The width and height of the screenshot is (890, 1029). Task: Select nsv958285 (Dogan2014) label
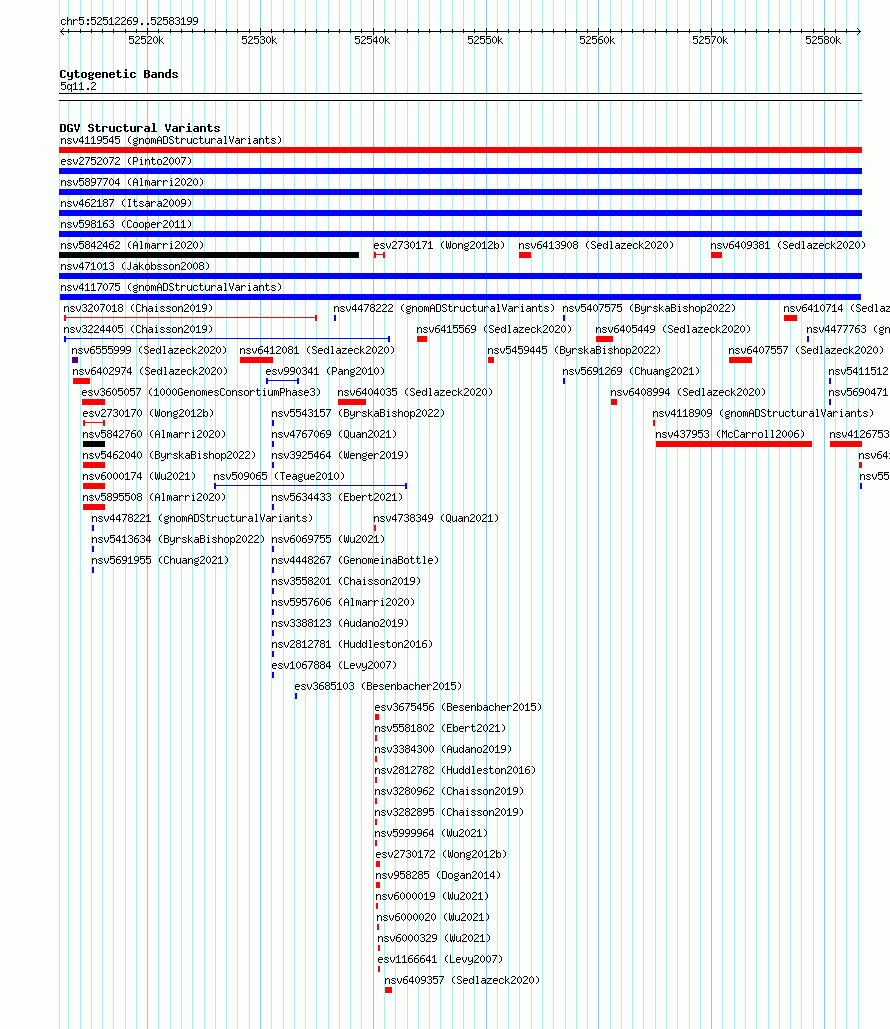(x=438, y=875)
